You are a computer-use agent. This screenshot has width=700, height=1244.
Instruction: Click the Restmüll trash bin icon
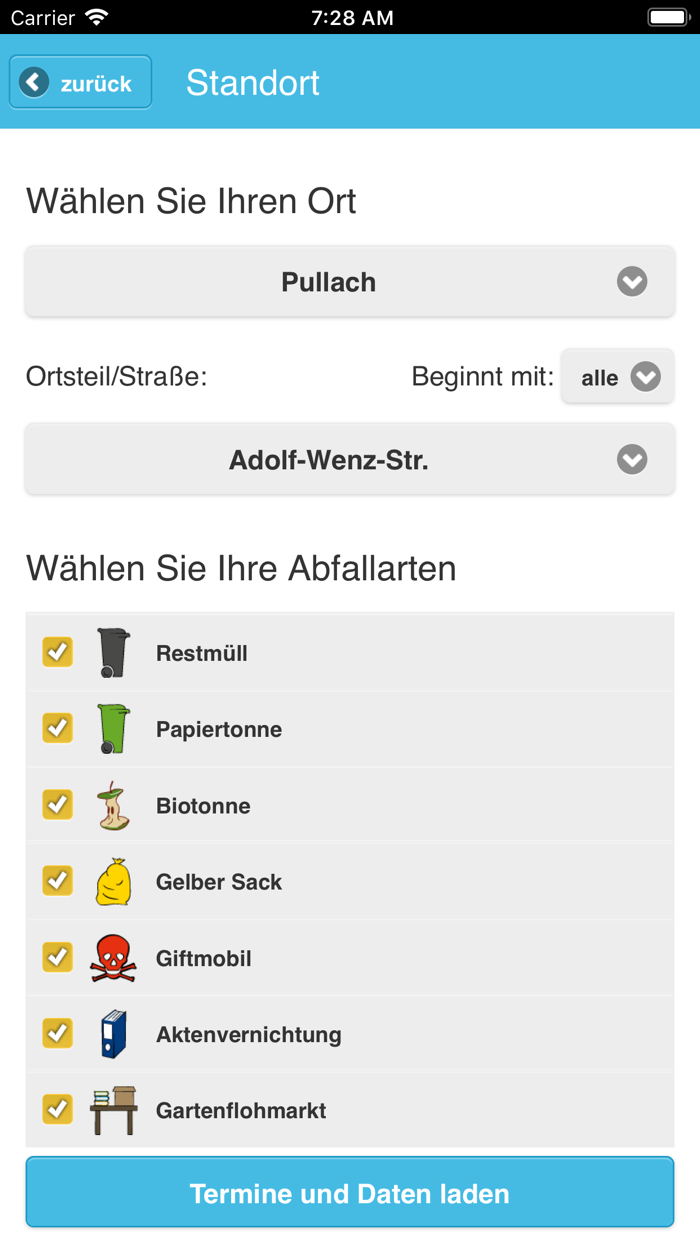tap(113, 652)
